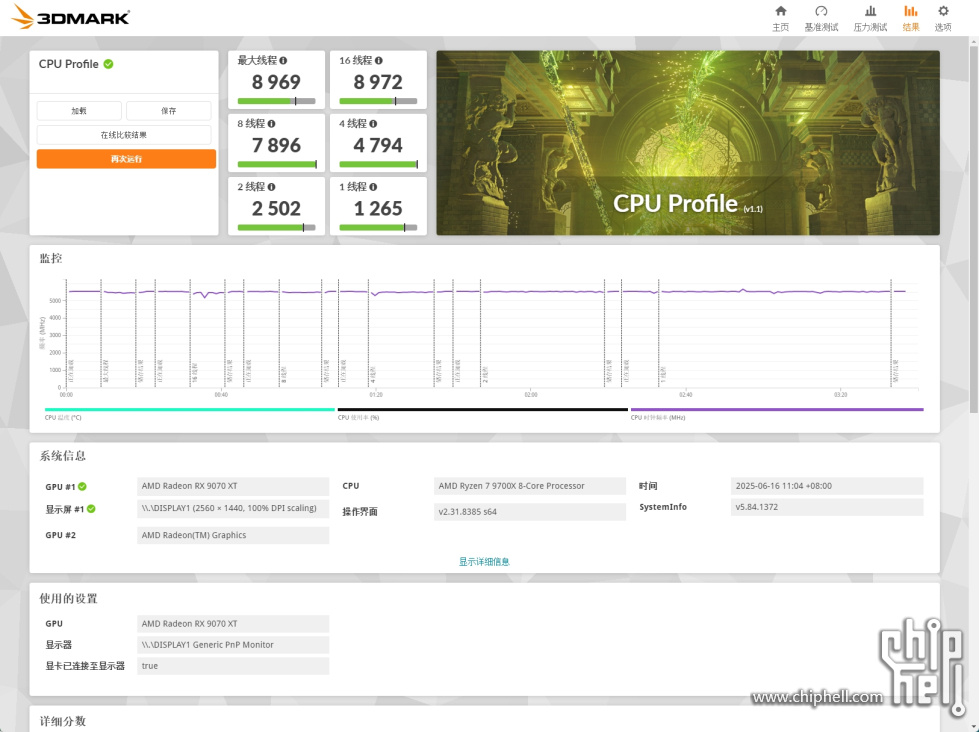Click the DISPLAY1 (2560 × 1440) resolution field
This screenshot has width=979, height=732.
point(233,508)
